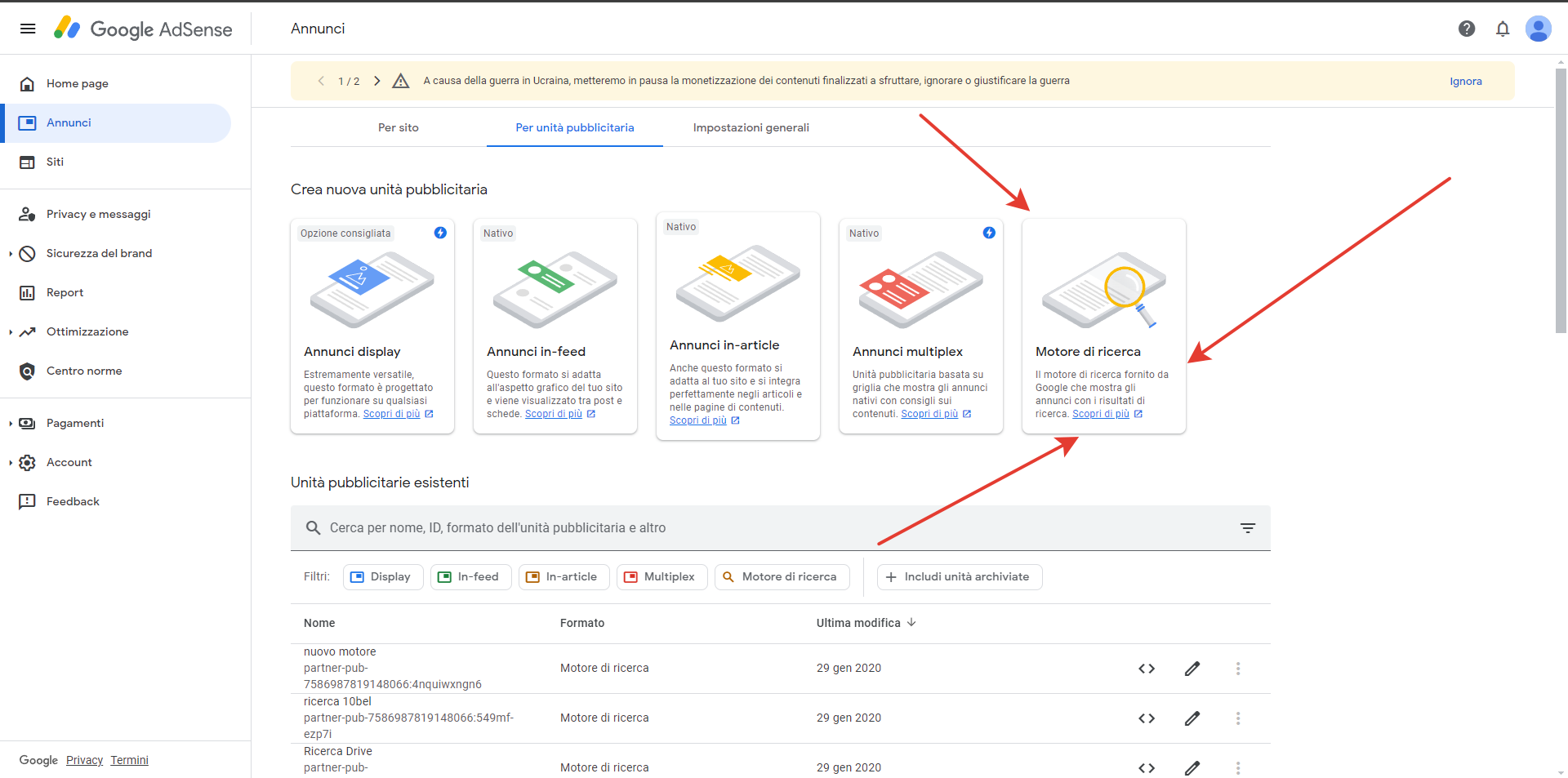This screenshot has height=778, width=1568.
Task: Select the 'nuovo motore' unit name
Action: click(340, 651)
